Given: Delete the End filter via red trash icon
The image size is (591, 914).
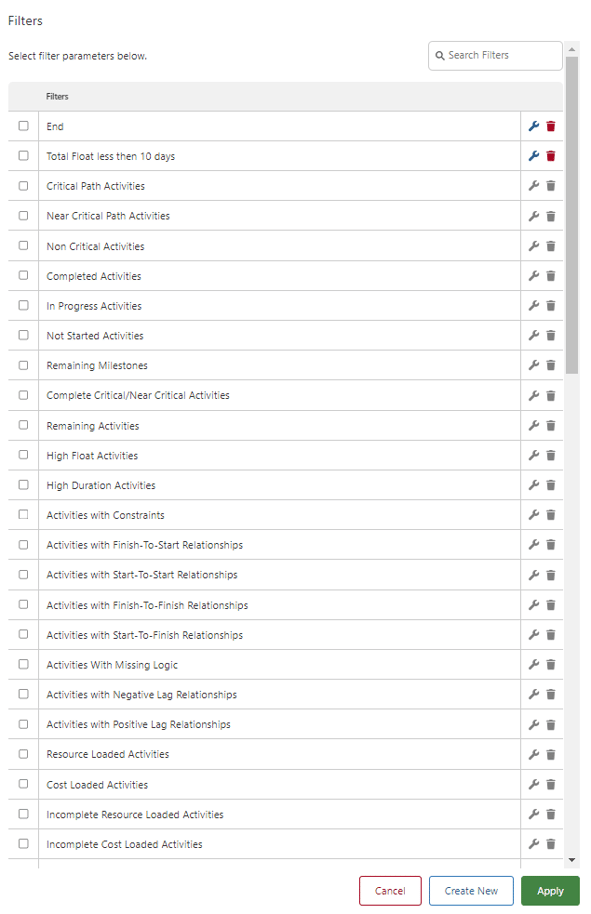Looking at the screenshot, I should click(x=551, y=126).
